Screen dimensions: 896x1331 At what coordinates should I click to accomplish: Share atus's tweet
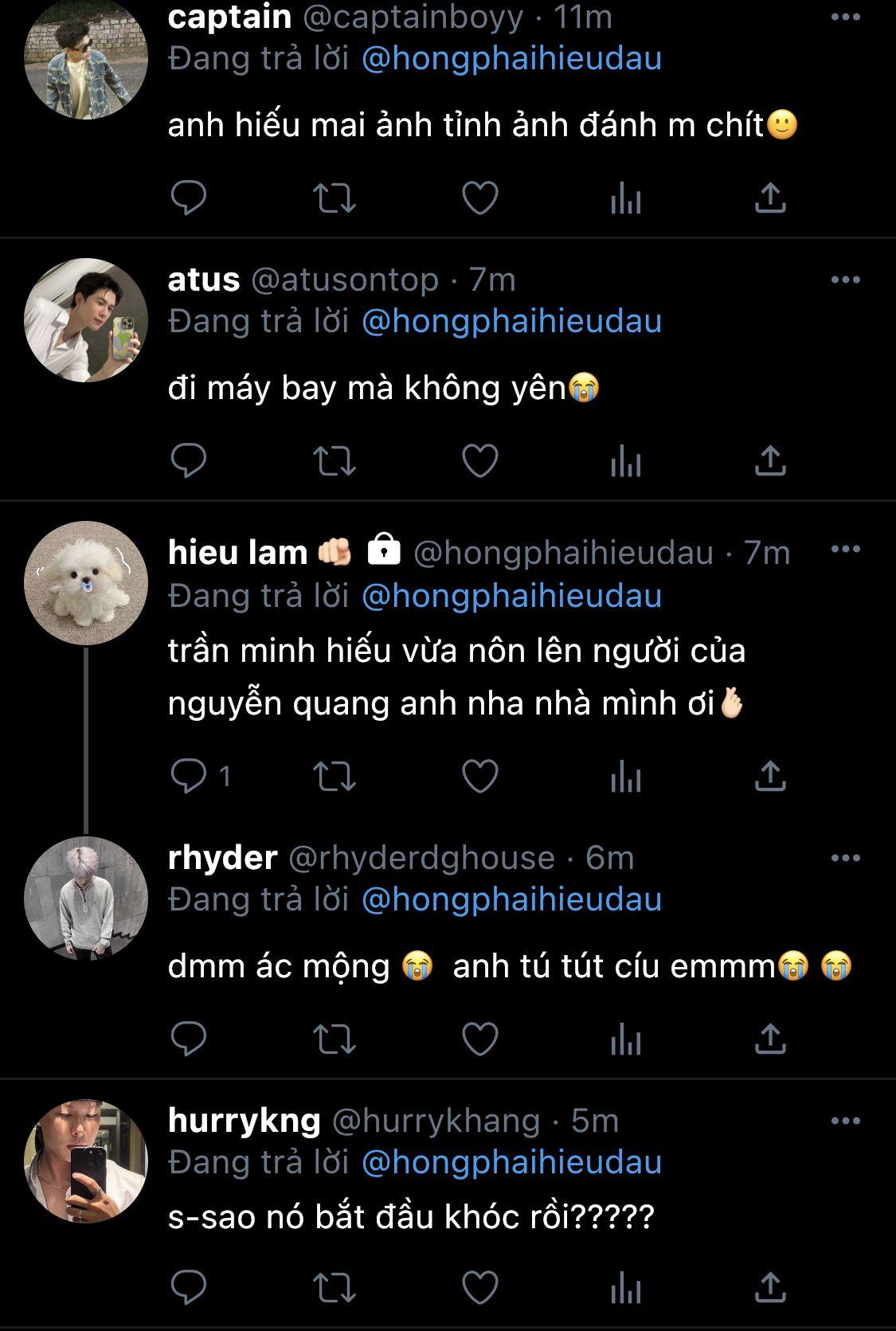pos(770,461)
